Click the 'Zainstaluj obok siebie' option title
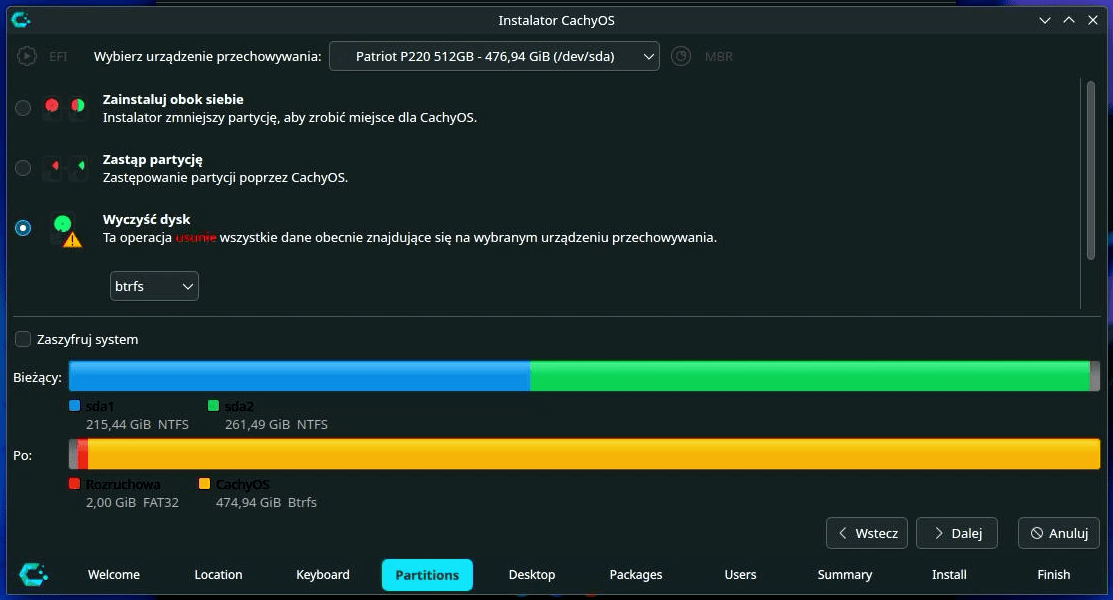1113x600 pixels. coord(173,99)
